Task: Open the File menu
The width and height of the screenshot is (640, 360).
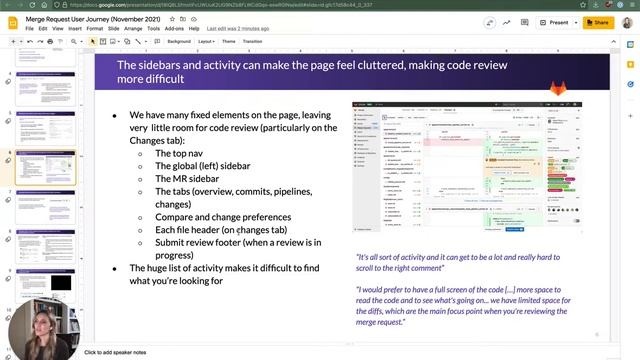Action: click(29, 29)
